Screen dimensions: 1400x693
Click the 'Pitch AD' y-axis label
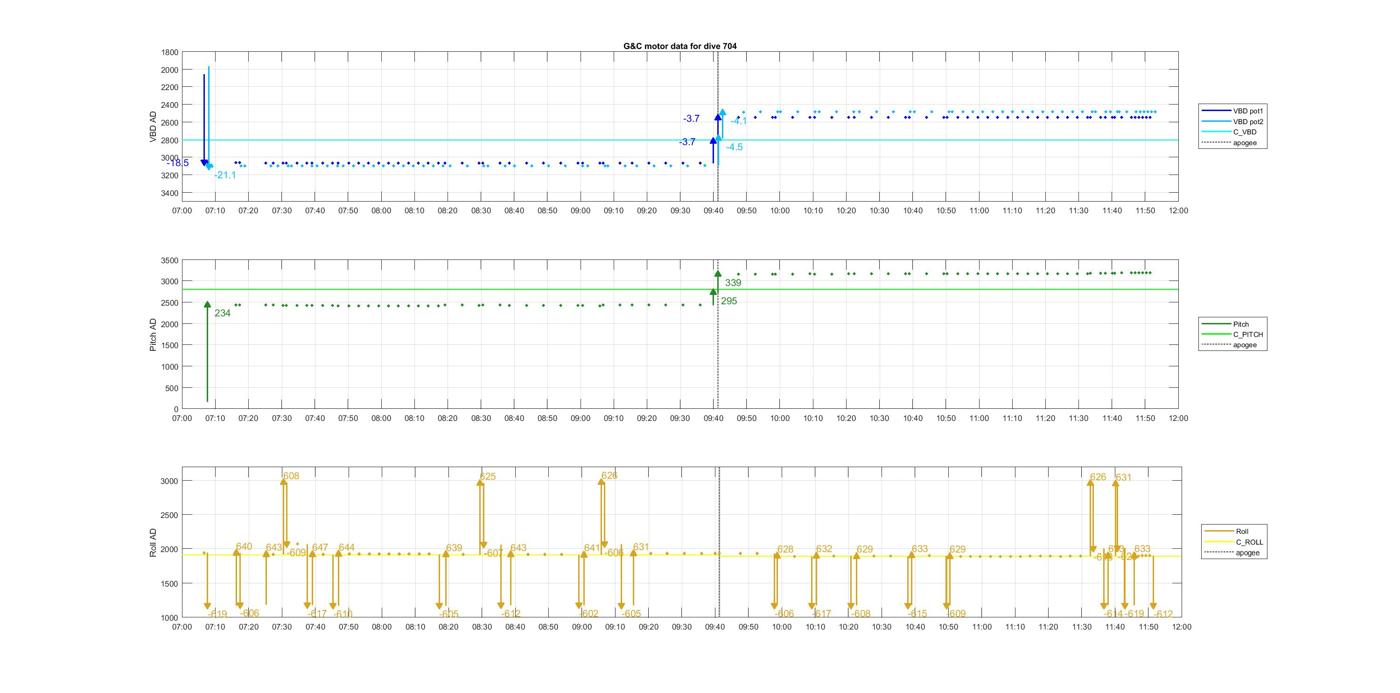click(x=154, y=334)
